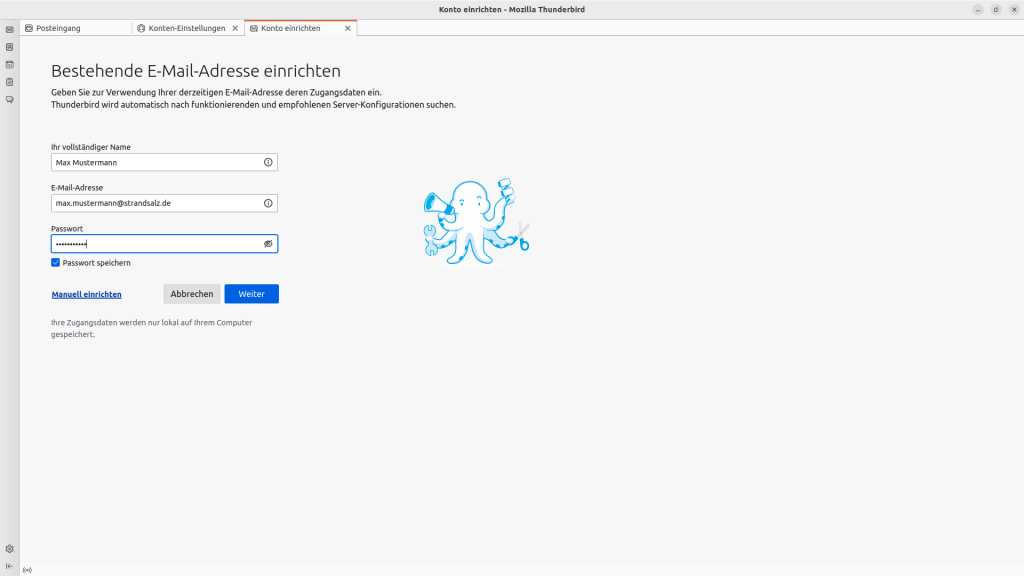Open the Calendar space icon
This screenshot has height=576, width=1024.
click(x=10, y=64)
